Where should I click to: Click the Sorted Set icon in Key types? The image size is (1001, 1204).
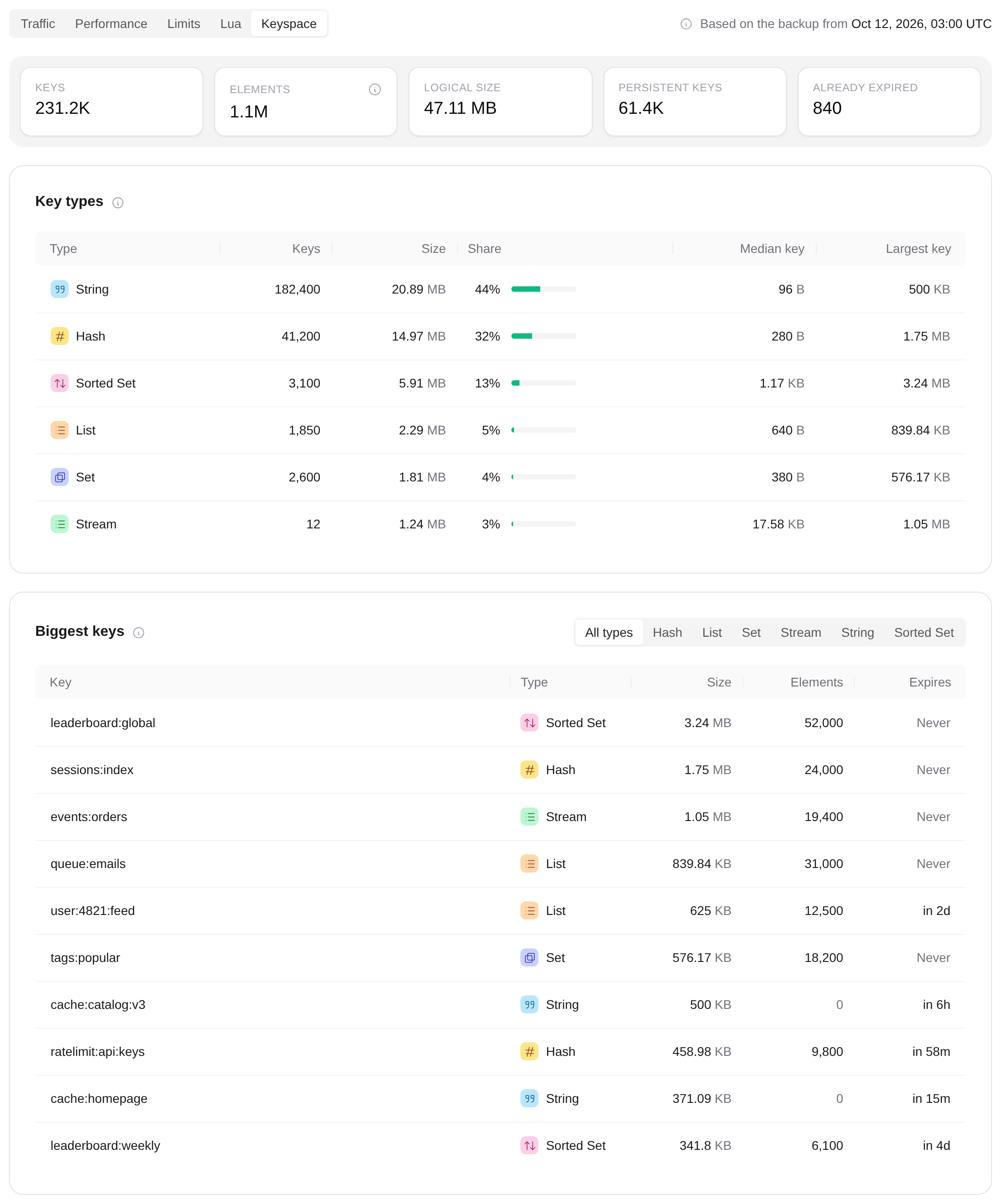click(x=60, y=383)
